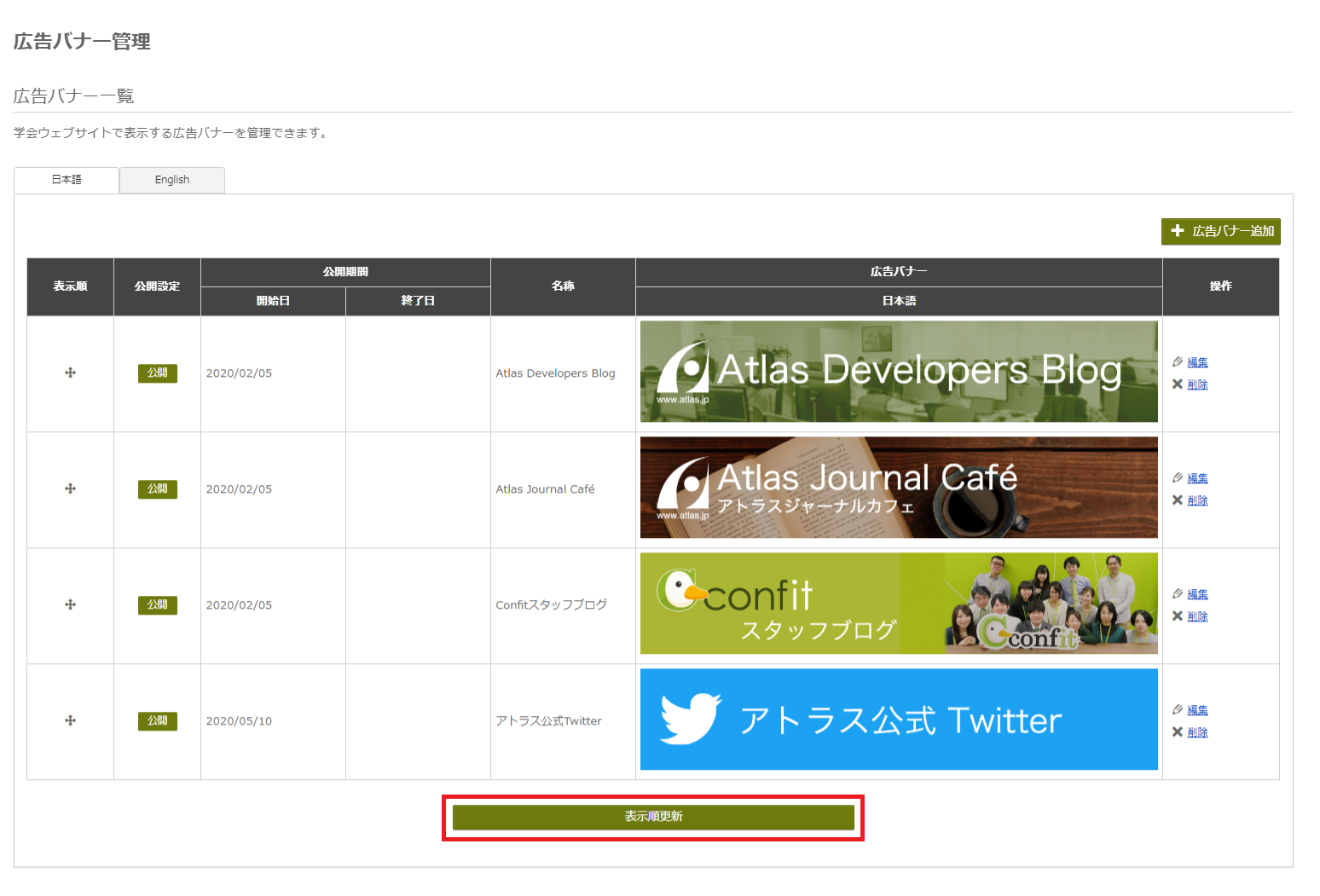Click 公開 badge for アトラス公式Twitter

tap(158, 720)
